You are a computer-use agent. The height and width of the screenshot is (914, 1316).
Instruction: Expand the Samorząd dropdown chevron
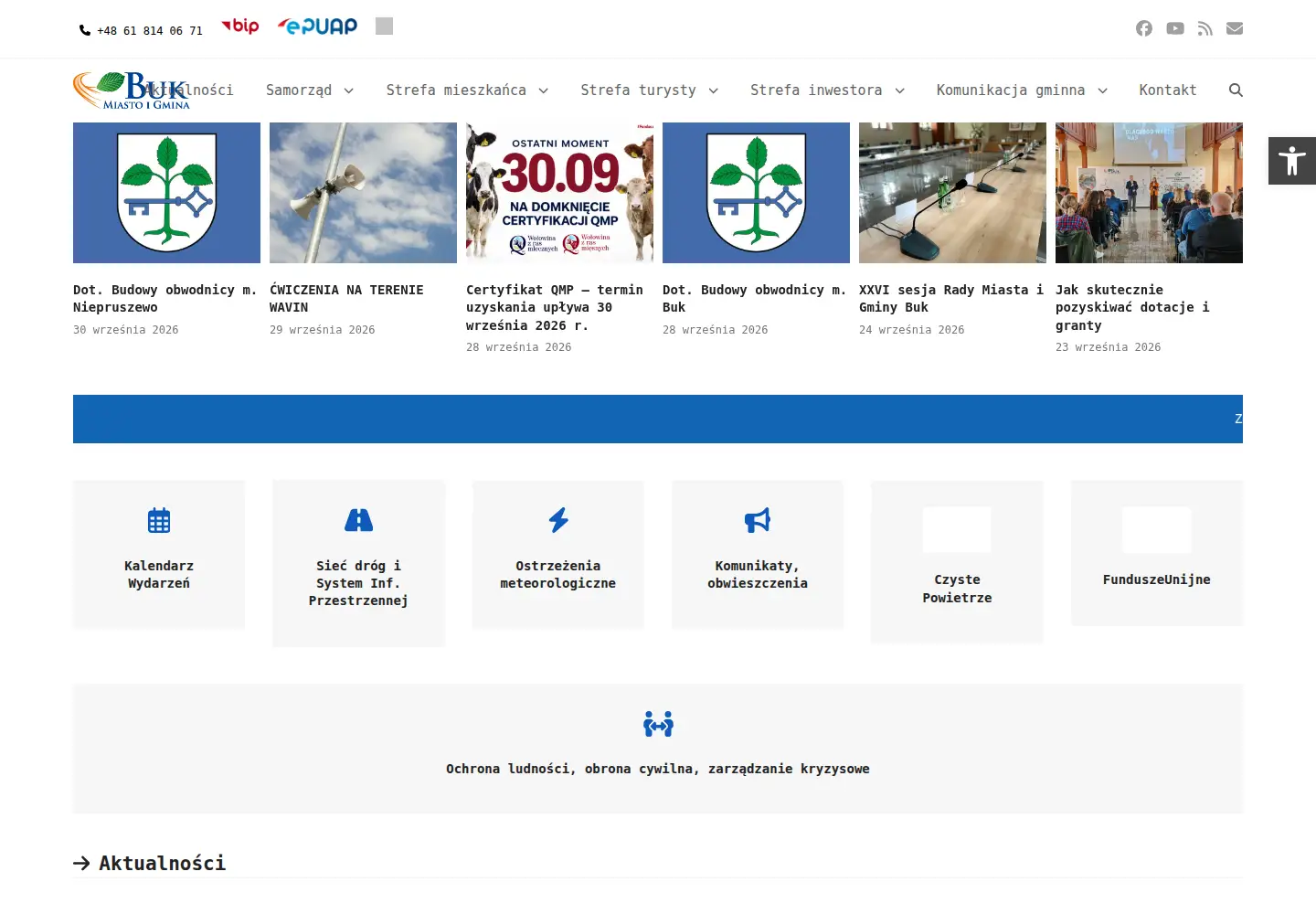348,90
